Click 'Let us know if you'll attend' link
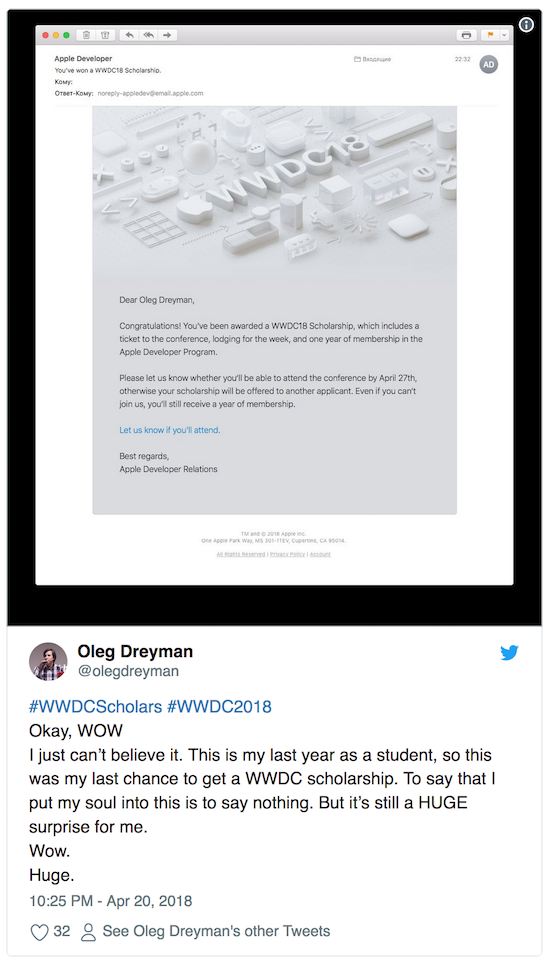550x963 pixels. tap(169, 430)
